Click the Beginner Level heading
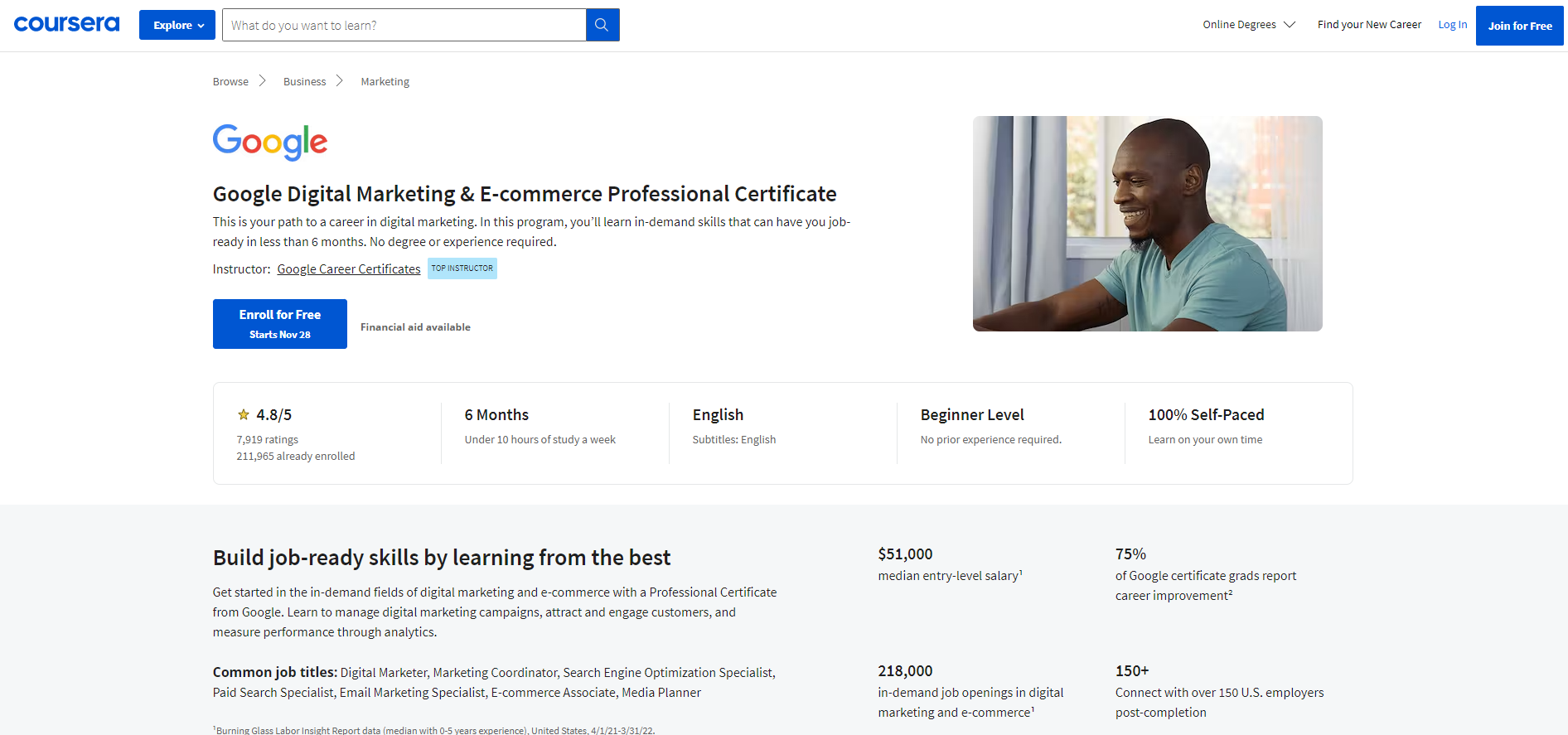 (x=972, y=414)
